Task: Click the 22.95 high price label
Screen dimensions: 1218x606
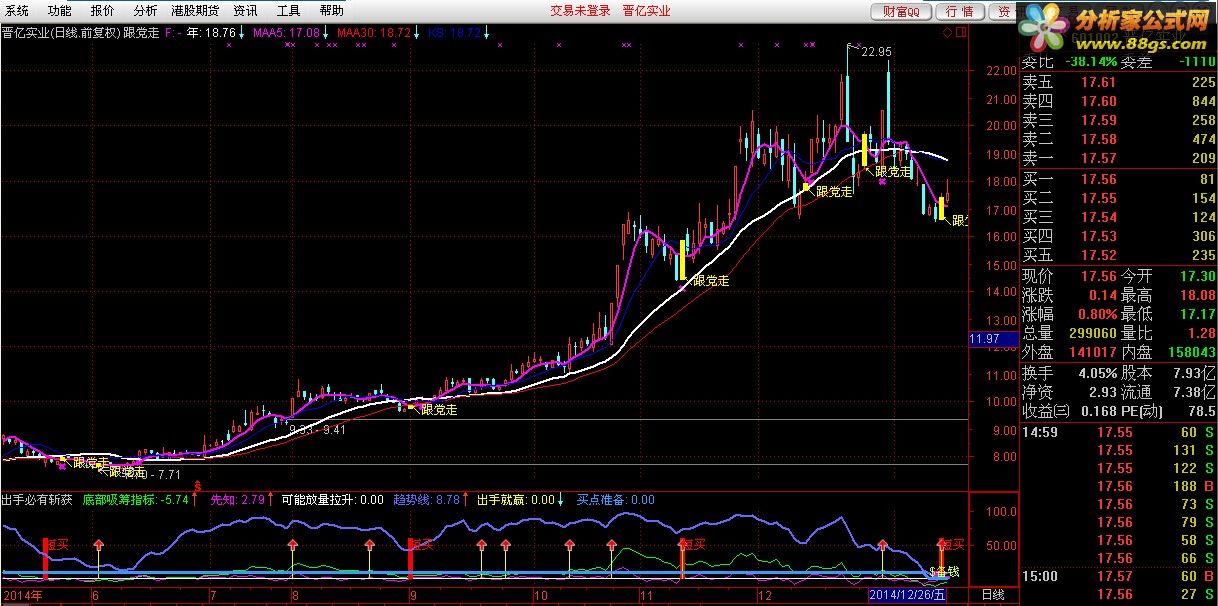Action: (x=876, y=51)
